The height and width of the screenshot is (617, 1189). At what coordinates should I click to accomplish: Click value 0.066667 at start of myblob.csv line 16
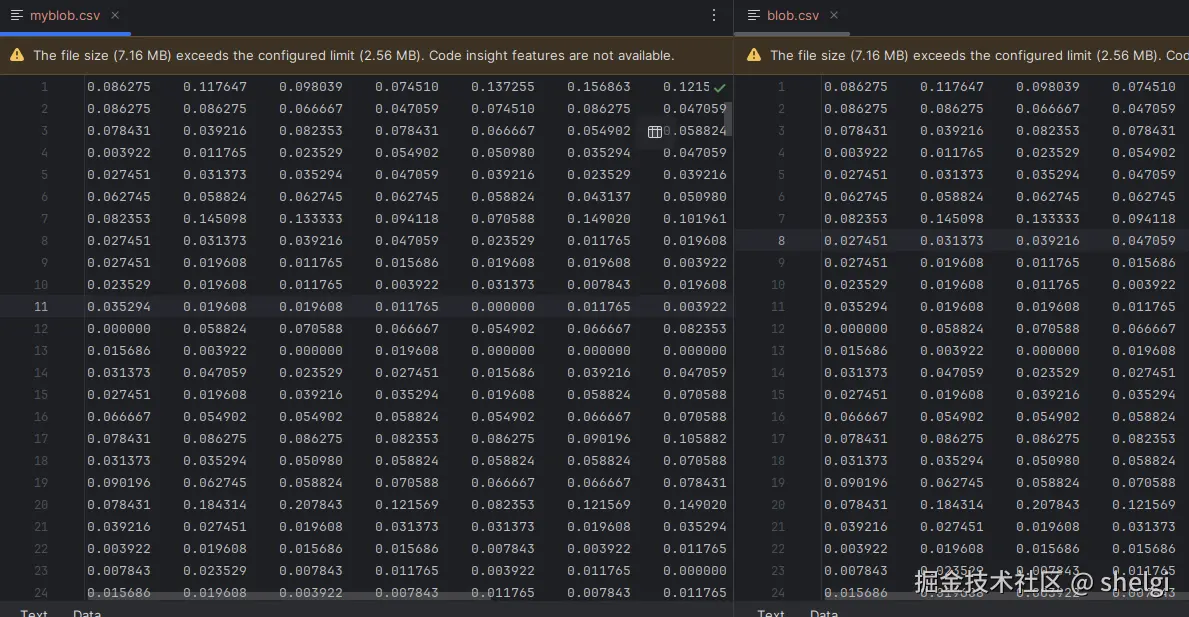pyautogui.click(x=118, y=417)
